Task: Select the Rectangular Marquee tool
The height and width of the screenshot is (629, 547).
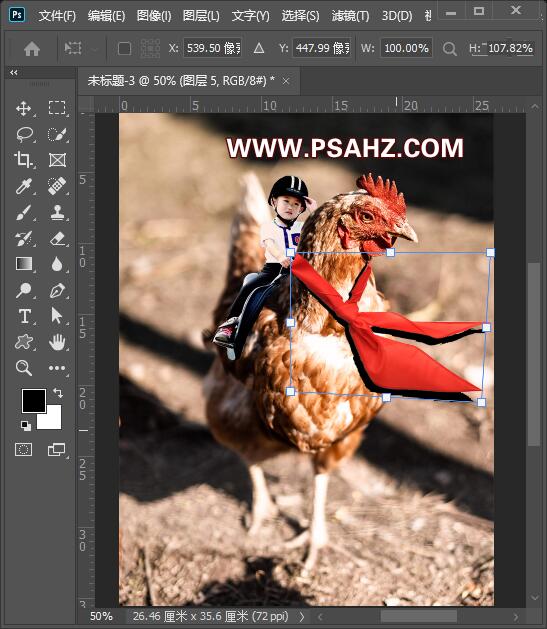Action: tap(57, 108)
